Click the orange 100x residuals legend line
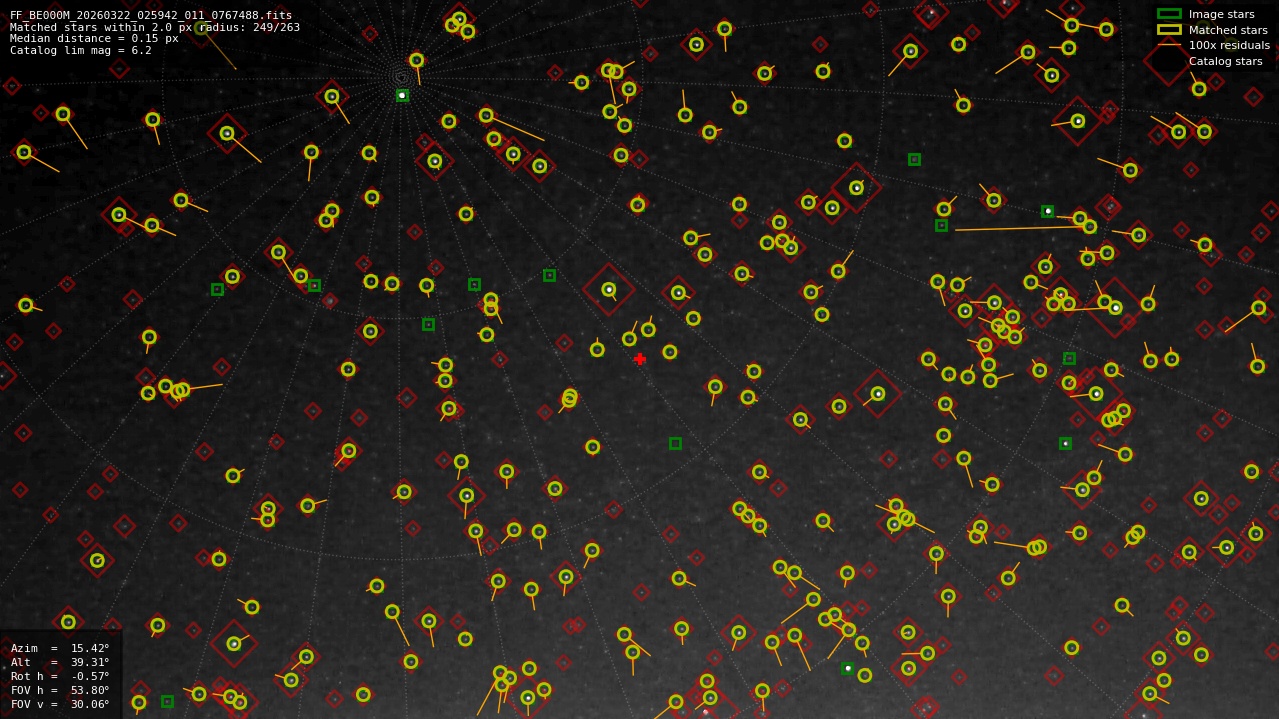 [1169, 45]
